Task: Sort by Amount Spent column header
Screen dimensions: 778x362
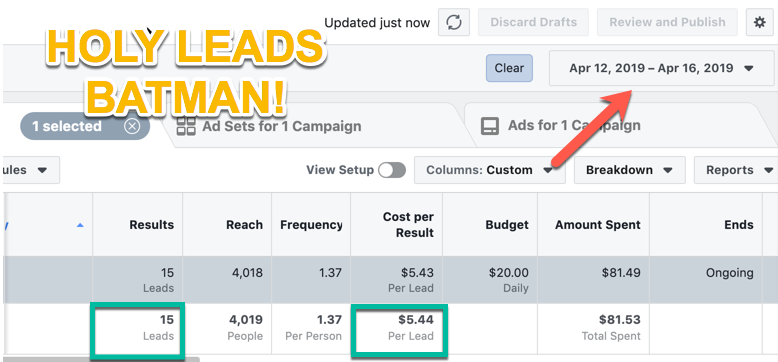Action: pyautogui.click(x=597, y=225)
